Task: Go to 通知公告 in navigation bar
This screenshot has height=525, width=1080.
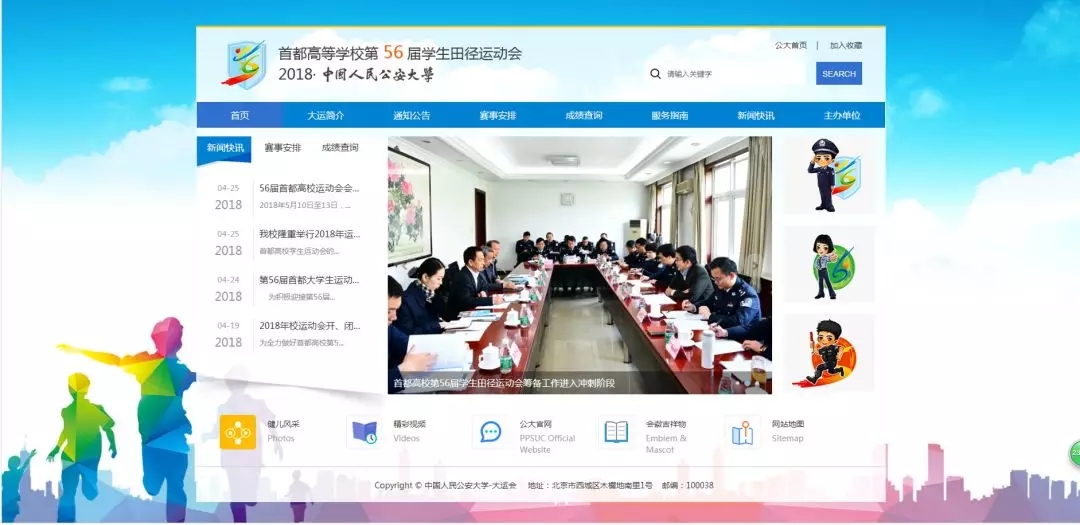Action: (x=411, y=116)
